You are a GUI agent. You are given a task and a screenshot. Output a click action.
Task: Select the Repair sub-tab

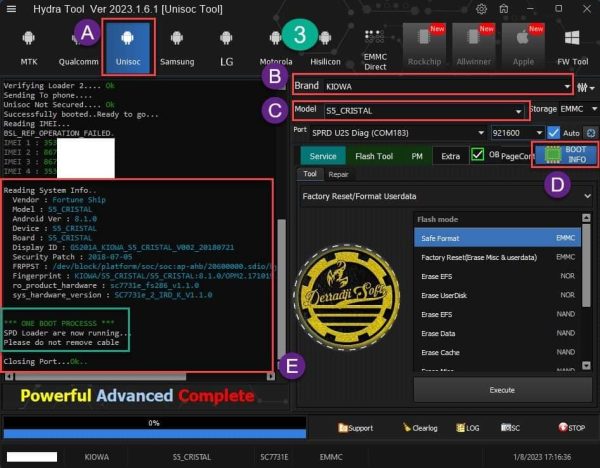[338, 174]
